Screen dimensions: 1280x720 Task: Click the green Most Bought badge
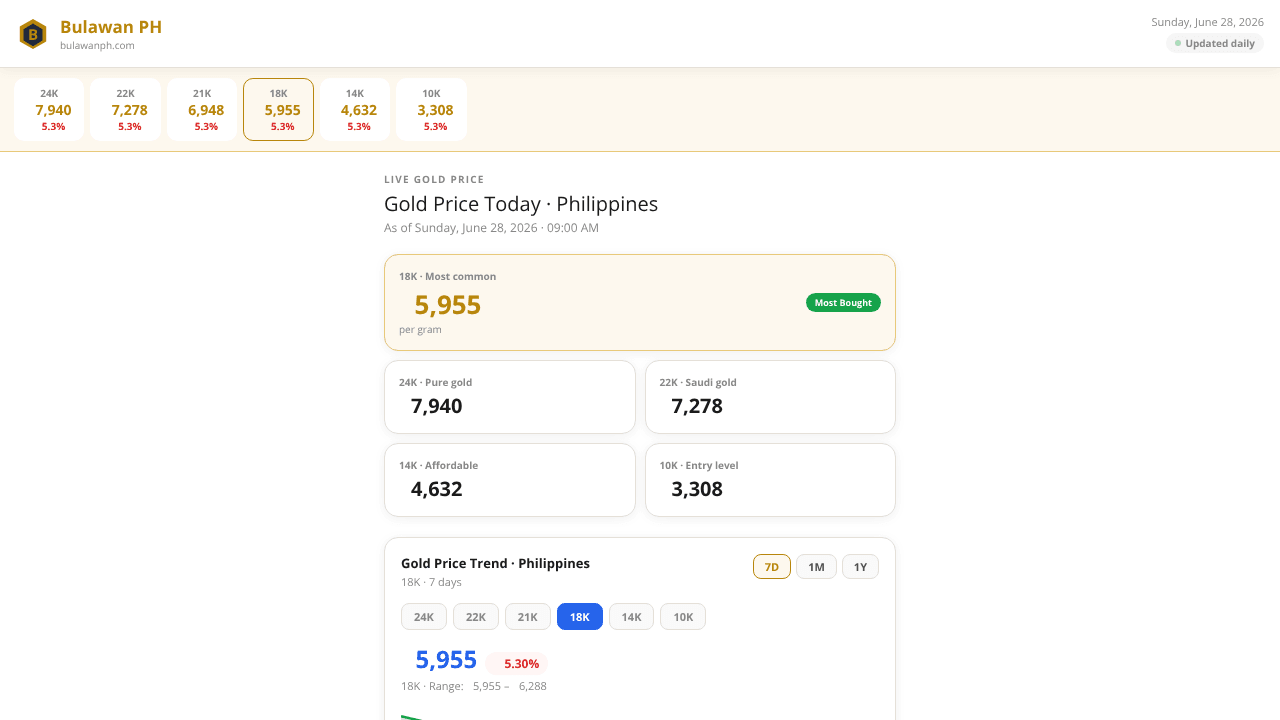(843, 302)
